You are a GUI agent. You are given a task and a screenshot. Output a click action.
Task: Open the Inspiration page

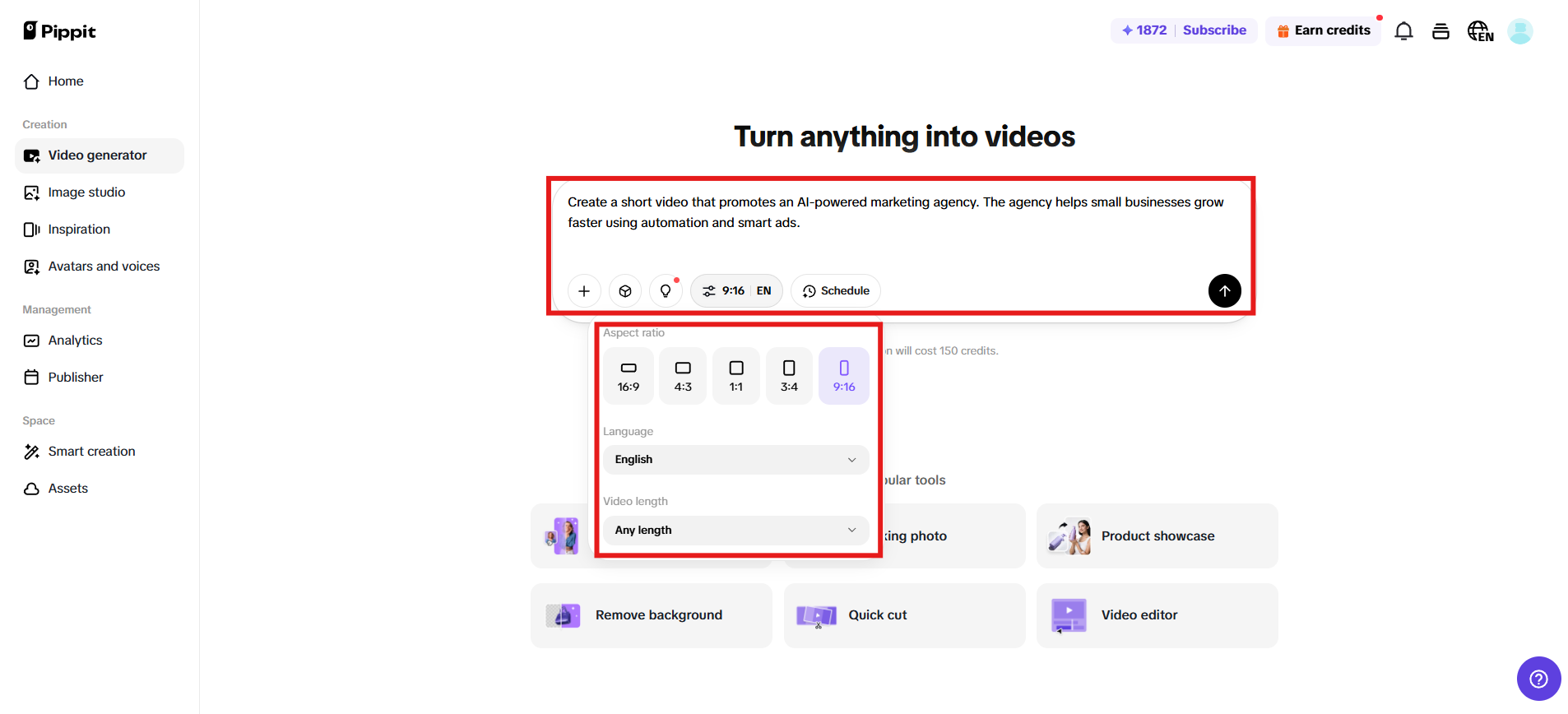100,229
